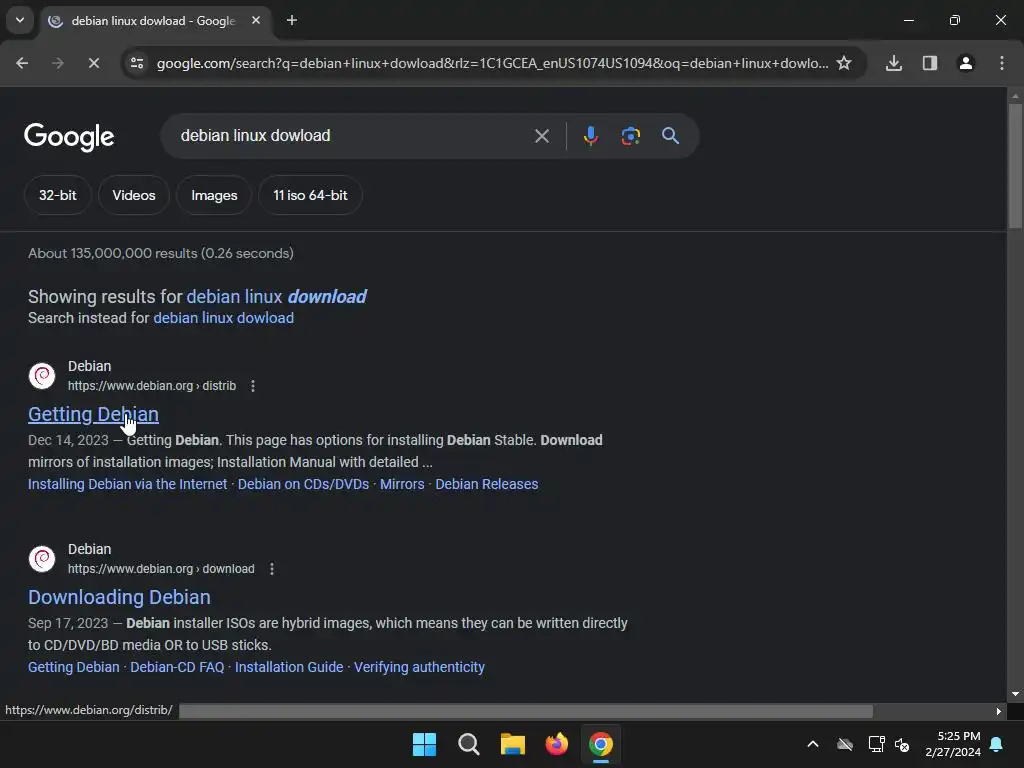
Task: Click the forward navigation arrow
Action: (x=57, y=63)
